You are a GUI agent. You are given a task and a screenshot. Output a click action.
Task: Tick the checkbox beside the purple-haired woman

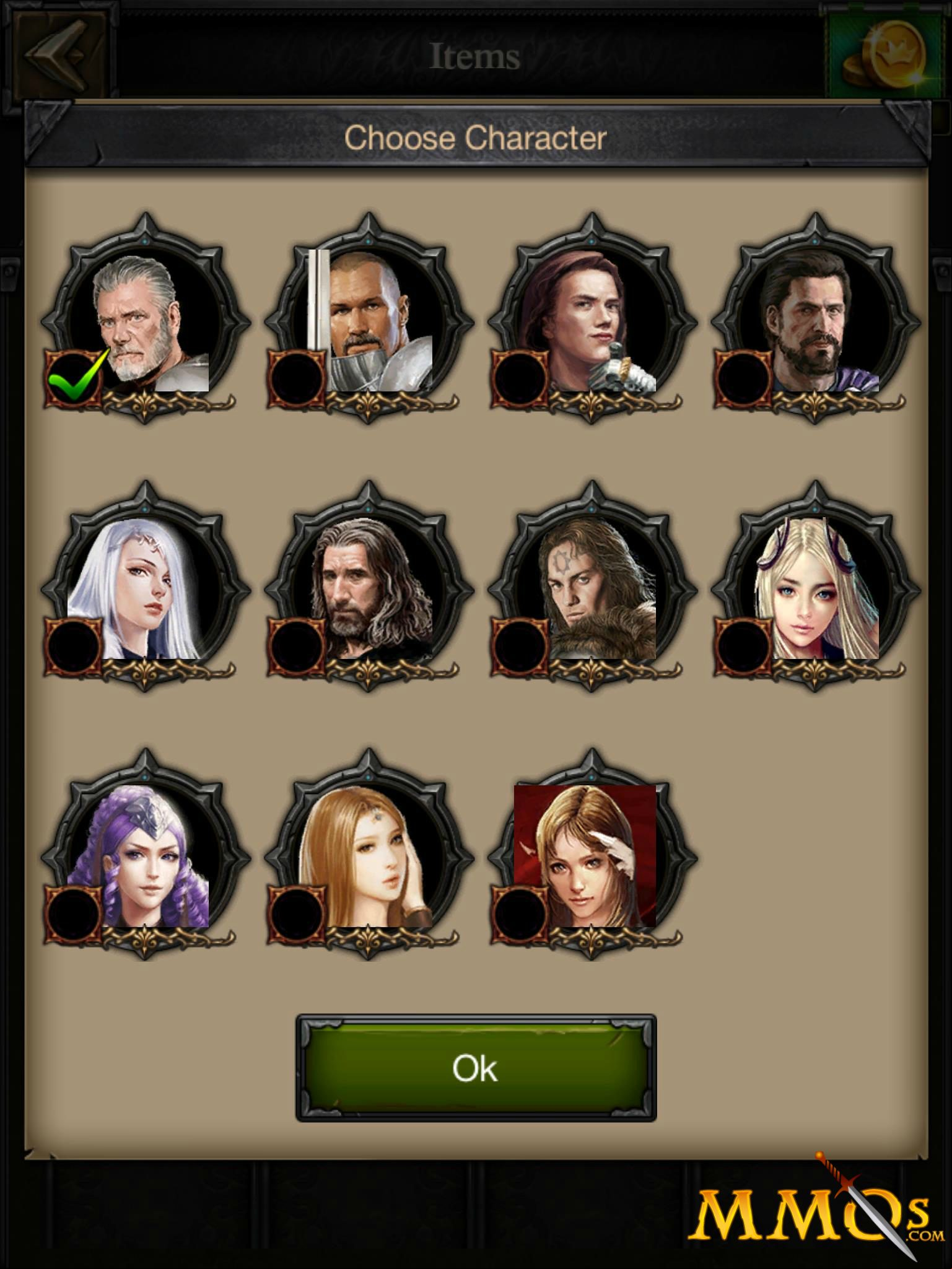[x=73, y=915]
